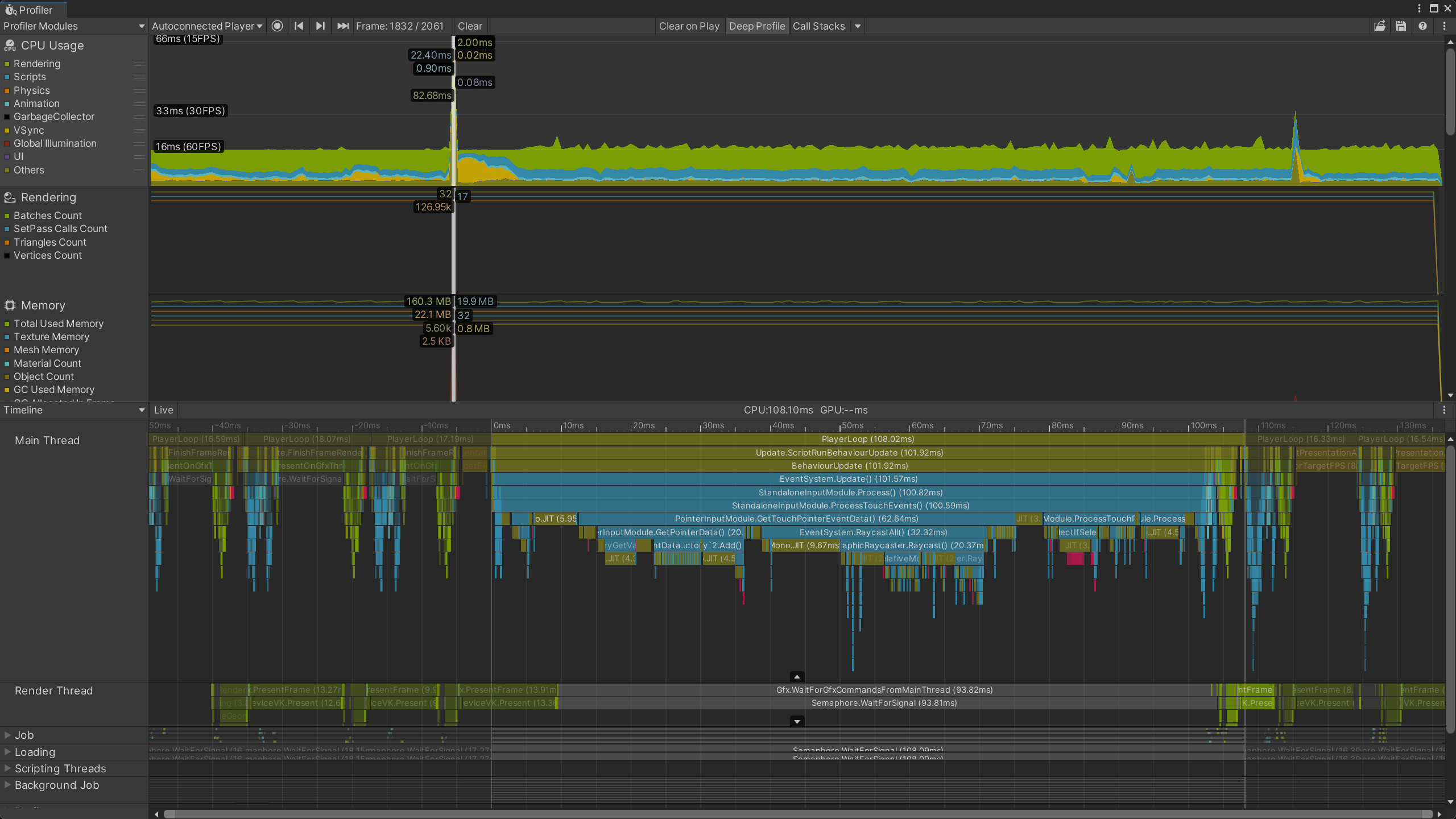Jump to current last frame
1456x819 pixels.
pos(342,26)
